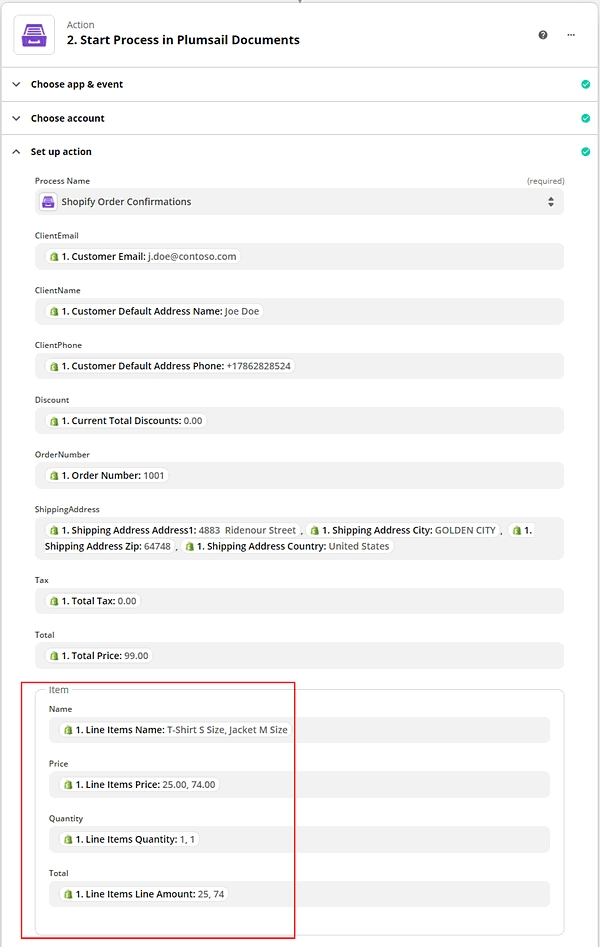Click green checkmark next to Choose account
This screenshot has height=947, width=600.
click(585, 118)
